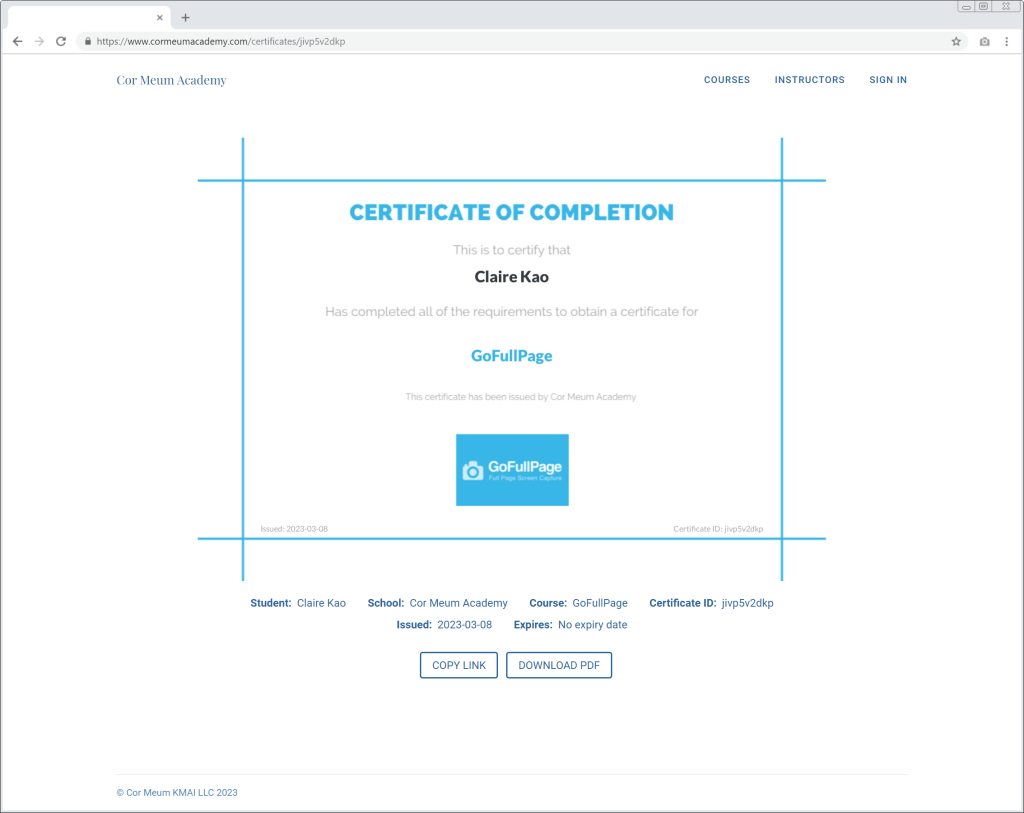Open the COURSES navigation item

click(x=727, y=80)
